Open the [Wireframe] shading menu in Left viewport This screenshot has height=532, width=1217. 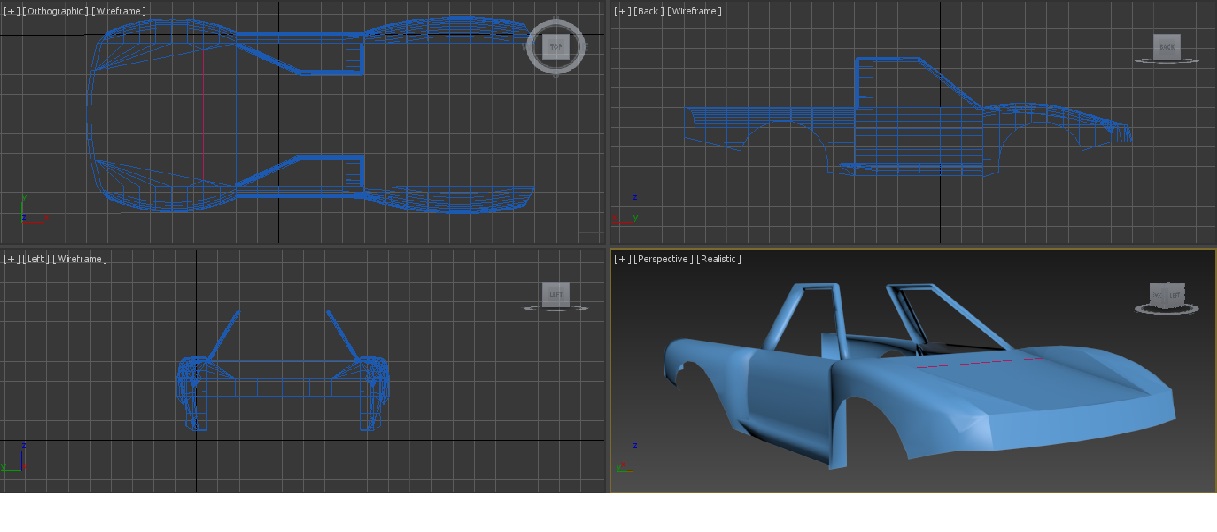[x=79, y=259]
